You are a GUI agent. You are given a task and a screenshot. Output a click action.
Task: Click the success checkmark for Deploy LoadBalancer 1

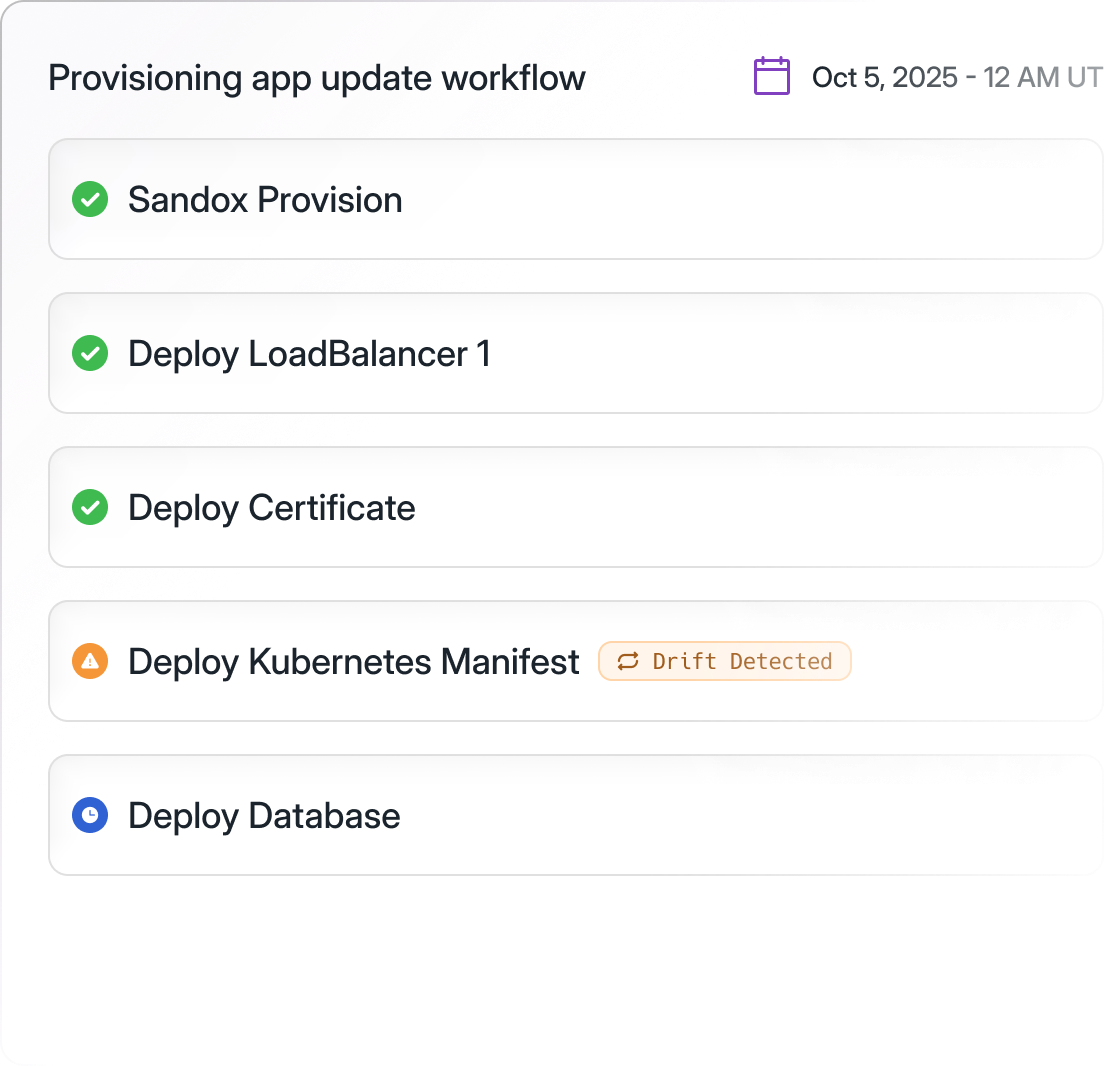[90, 354]
